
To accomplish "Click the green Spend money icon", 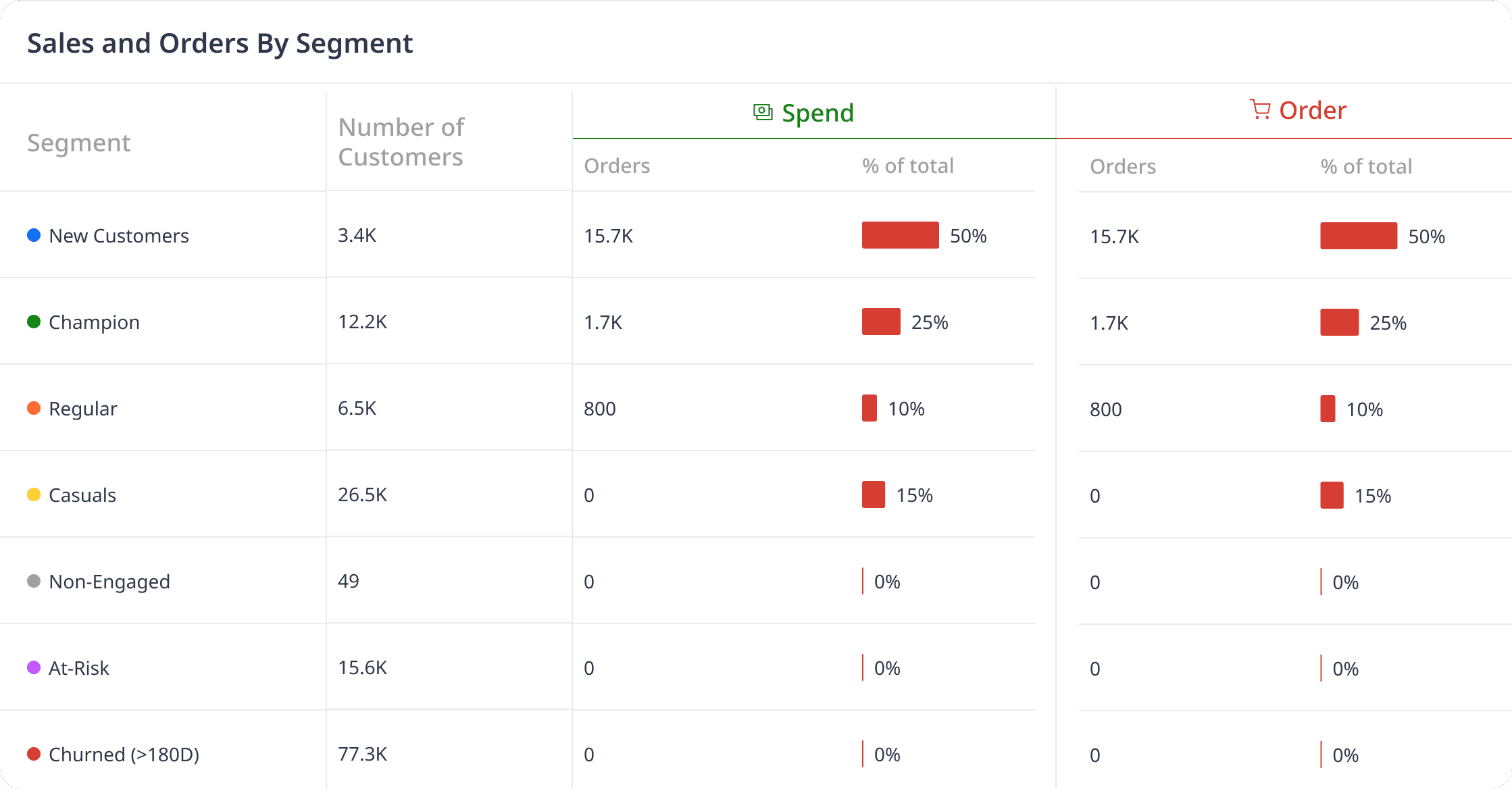I will click(x=763, y=112).
